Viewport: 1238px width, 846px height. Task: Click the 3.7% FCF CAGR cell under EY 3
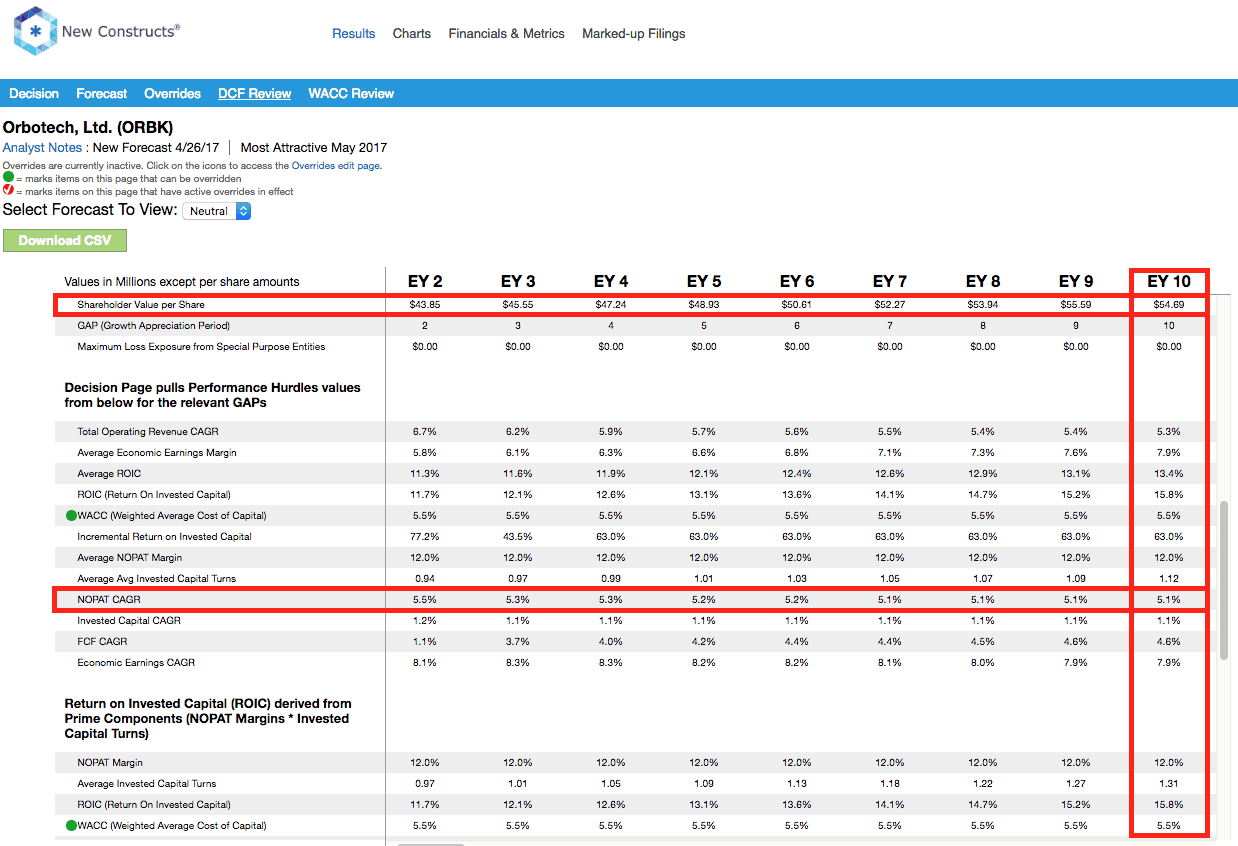click(x=518, y=641)
